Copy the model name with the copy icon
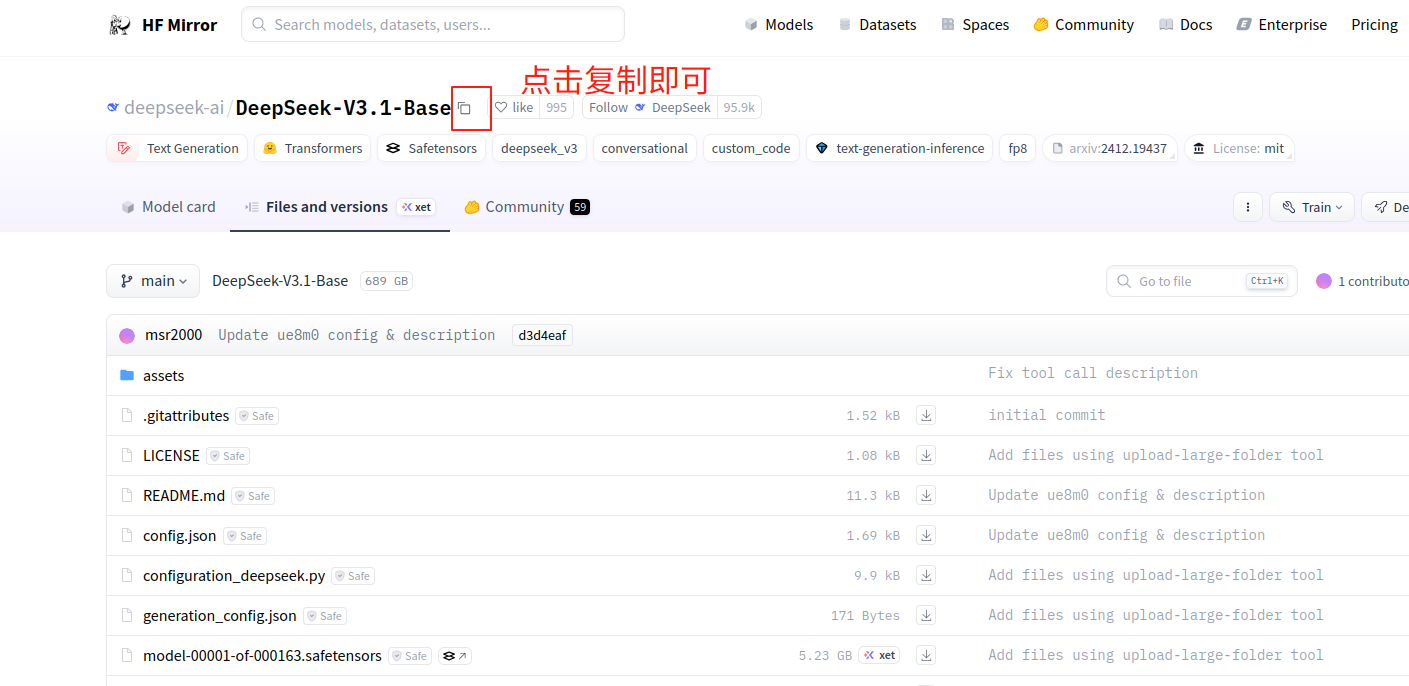Image resolution: width=1409 pixels, height=686 pixels. pyautogui.click(x=464, y=108)
